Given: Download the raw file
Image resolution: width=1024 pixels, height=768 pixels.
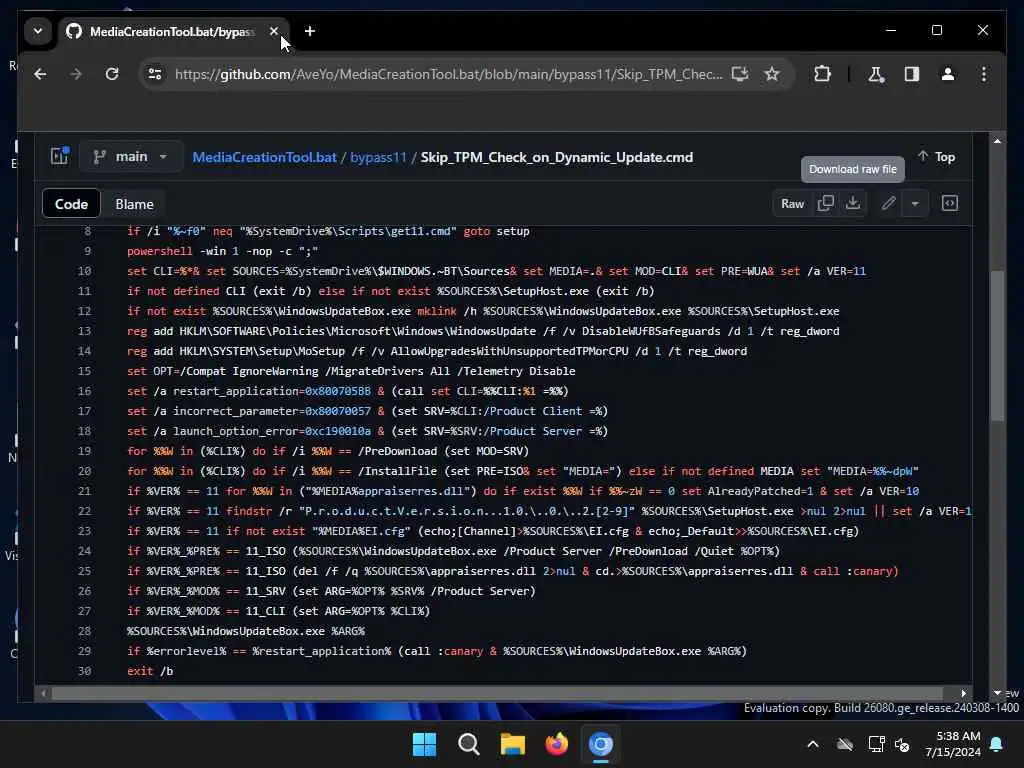Looking at the screenshot, I should tap(853, 203).
